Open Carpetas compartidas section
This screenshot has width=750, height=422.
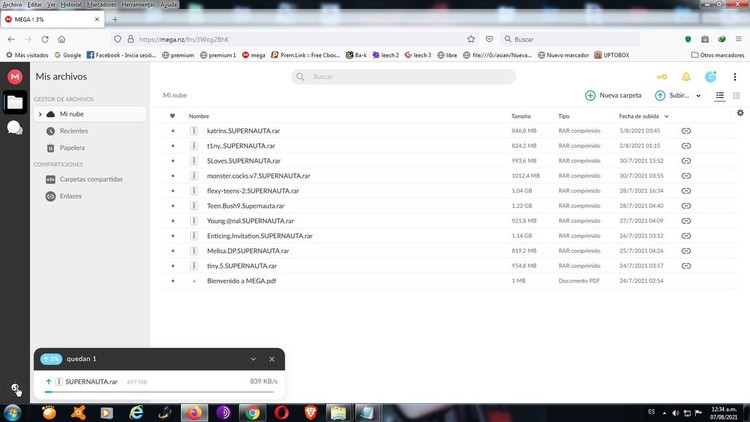90,179
